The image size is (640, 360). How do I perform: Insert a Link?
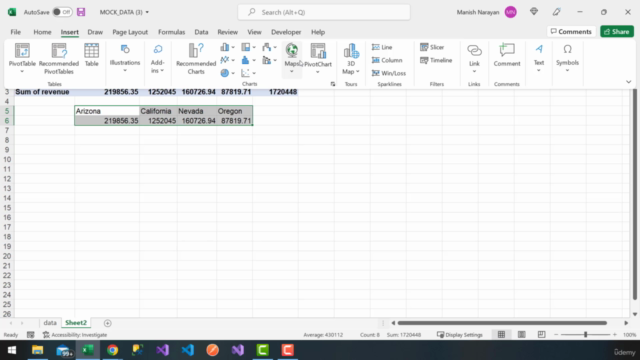(x=474, y=55)
